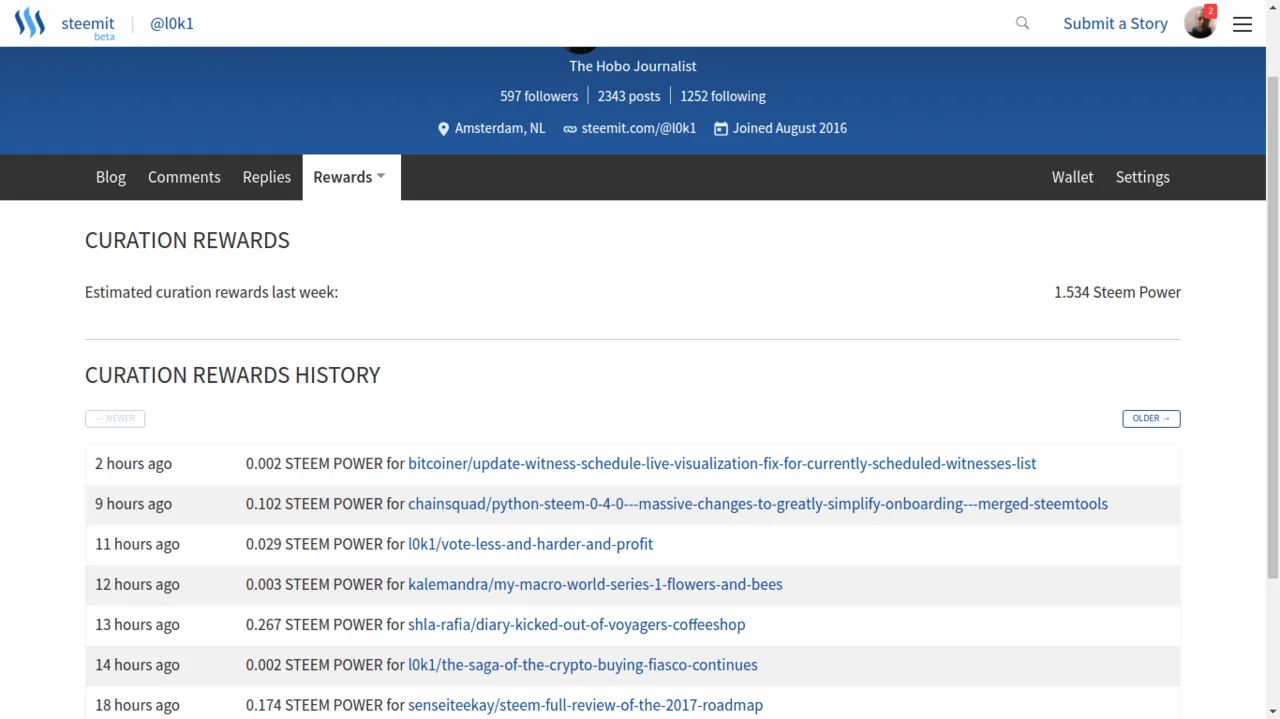Image resolution: width=1280 pixels, height=719 pixels.
Task: Click the Newer pagination button
Action: pos(115,418)
